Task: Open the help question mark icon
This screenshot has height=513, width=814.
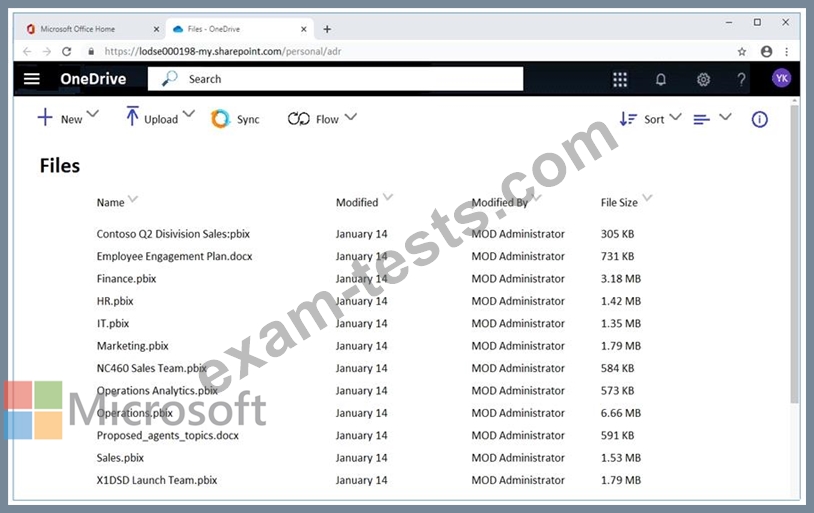Action: point(741,79)
